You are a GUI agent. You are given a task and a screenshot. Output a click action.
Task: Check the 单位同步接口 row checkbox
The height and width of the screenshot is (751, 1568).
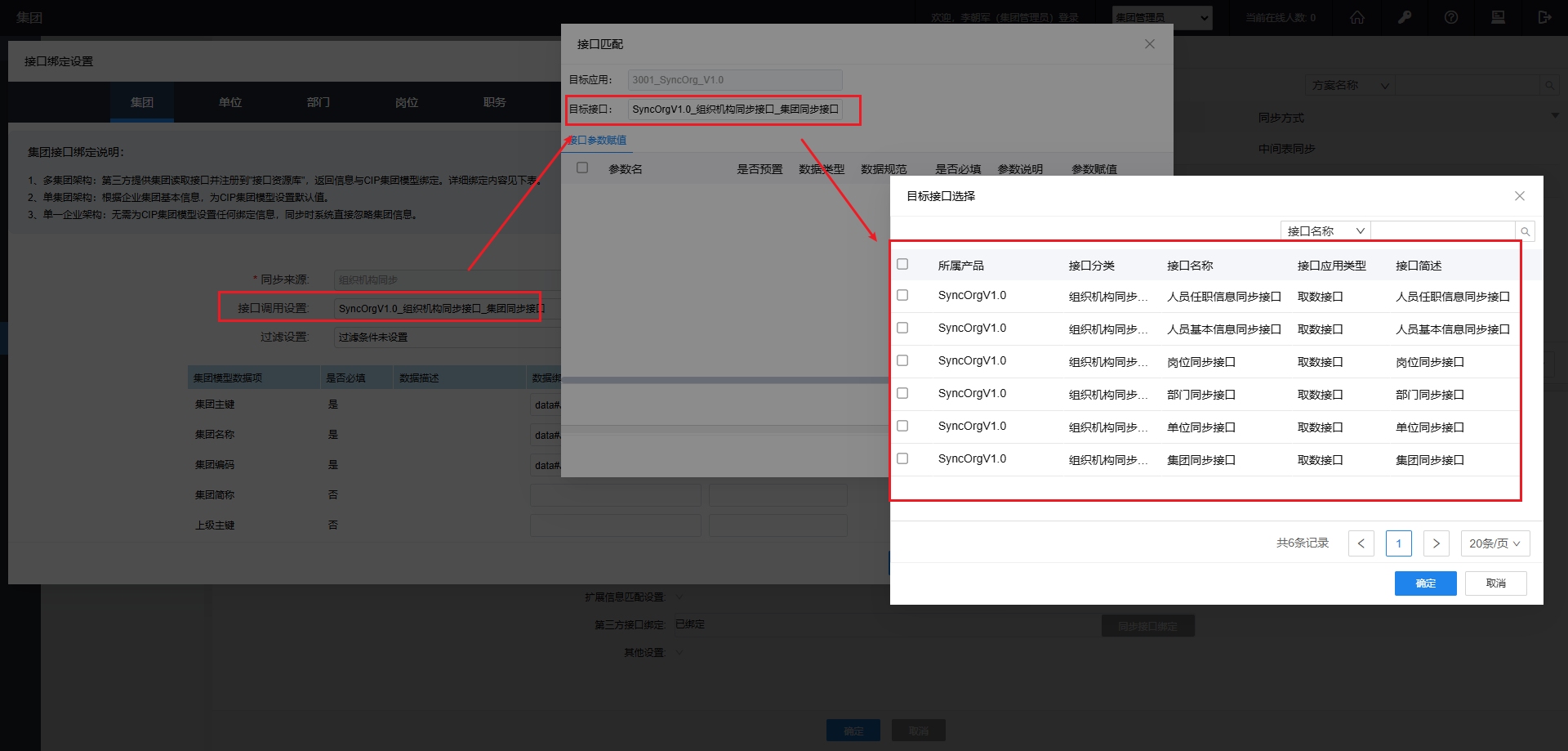(x=902, y=426)
